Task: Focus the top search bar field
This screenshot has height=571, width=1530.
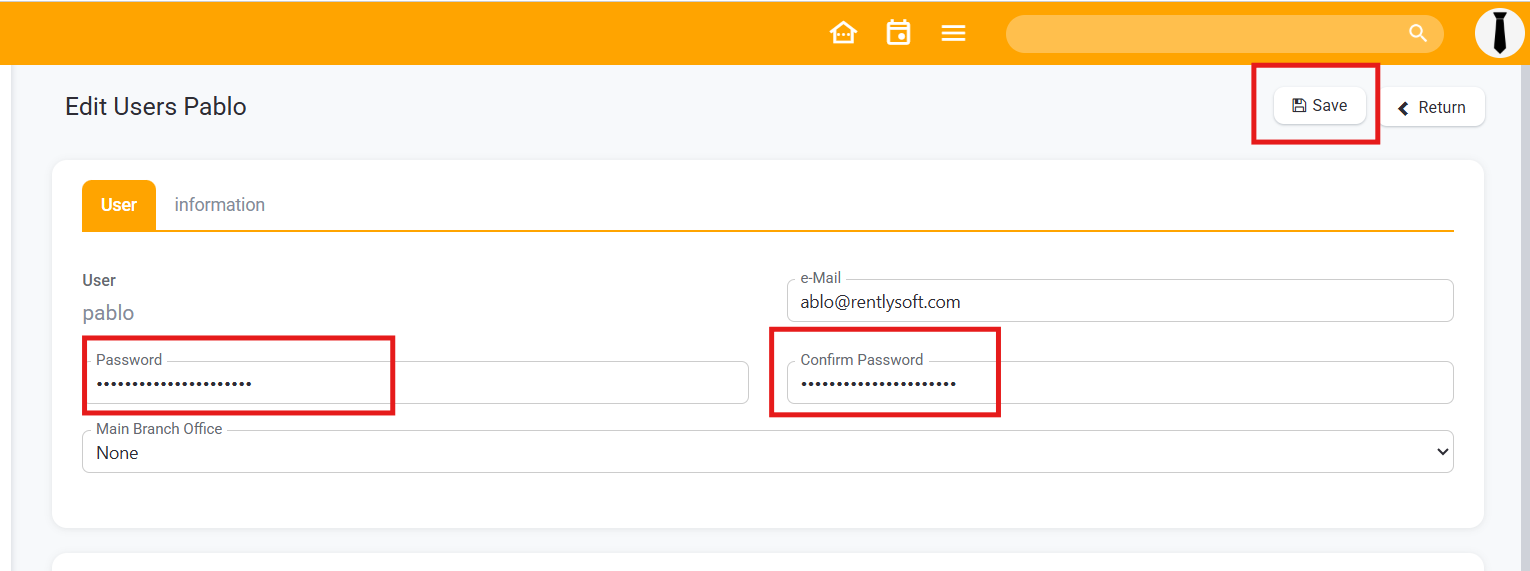Action: [x=1200, y=34]
